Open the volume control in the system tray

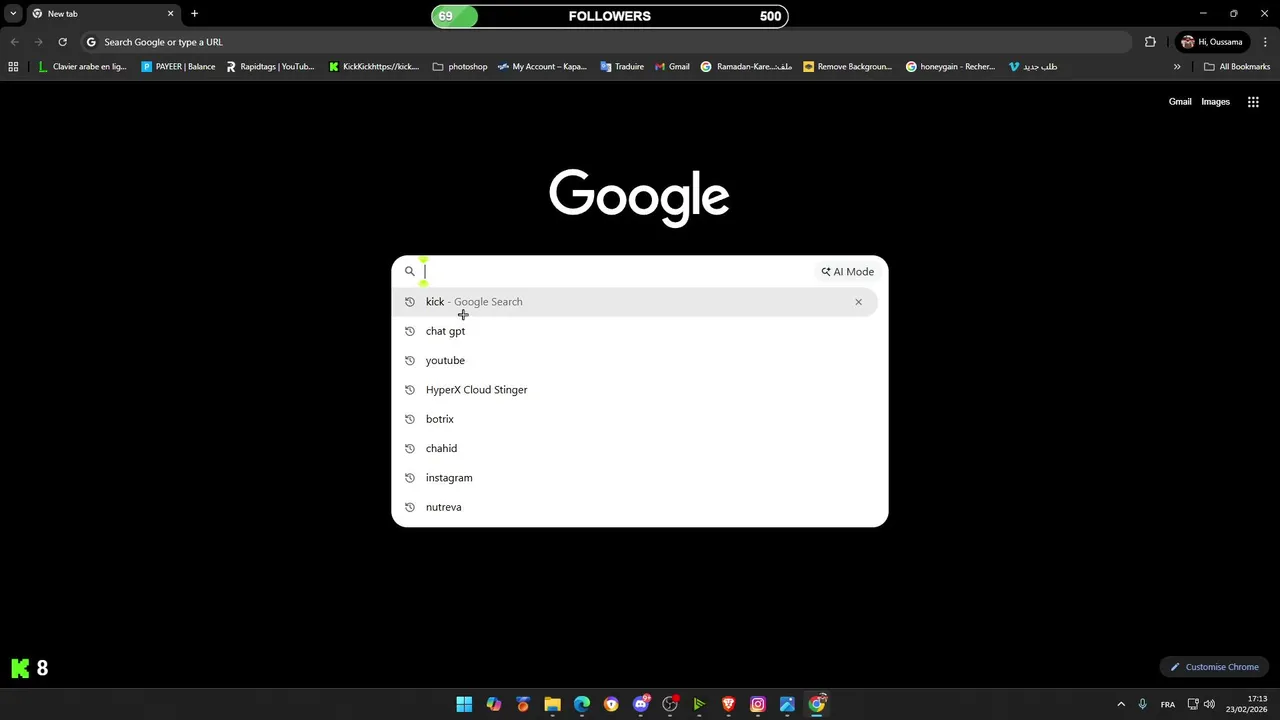[1209, 704]
